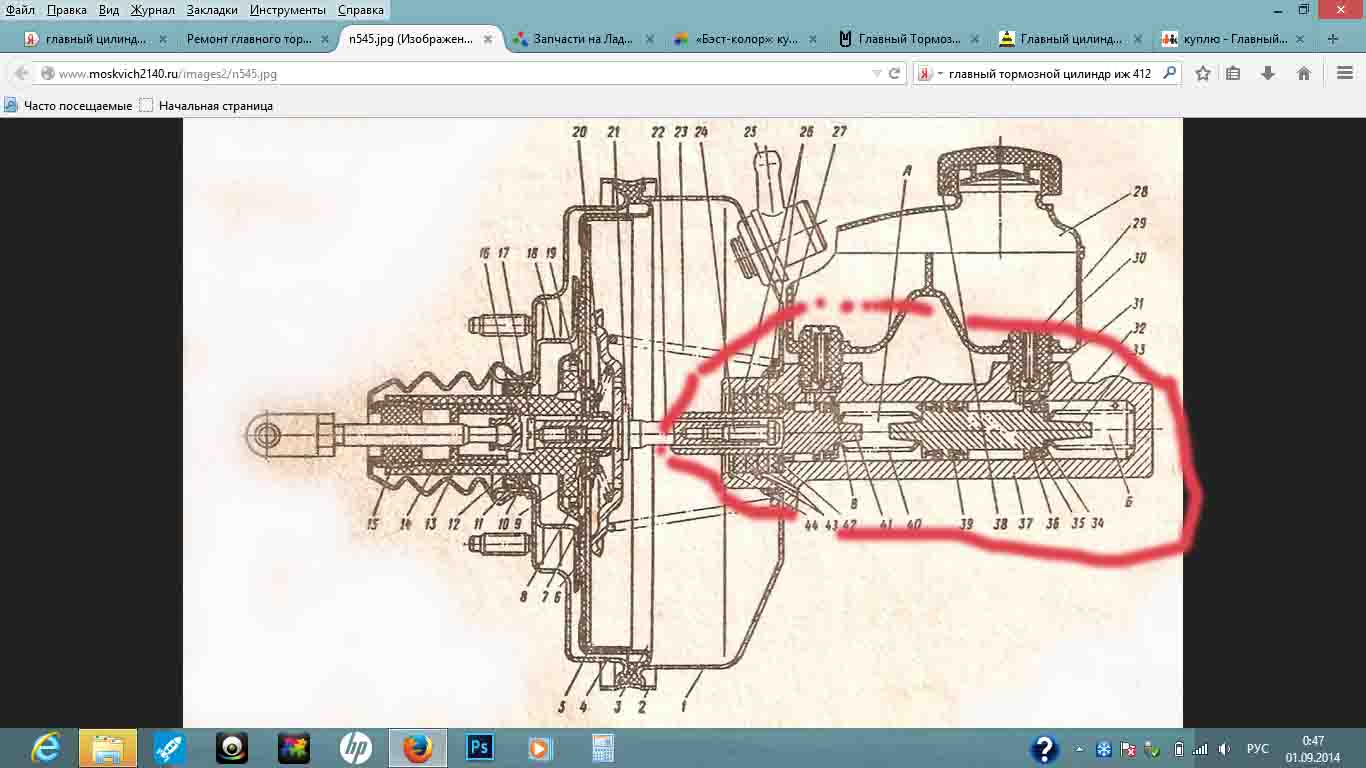Open a new tab with plus button
The height and width of the screenshot is (768, 1366).
coord(1332,39)
